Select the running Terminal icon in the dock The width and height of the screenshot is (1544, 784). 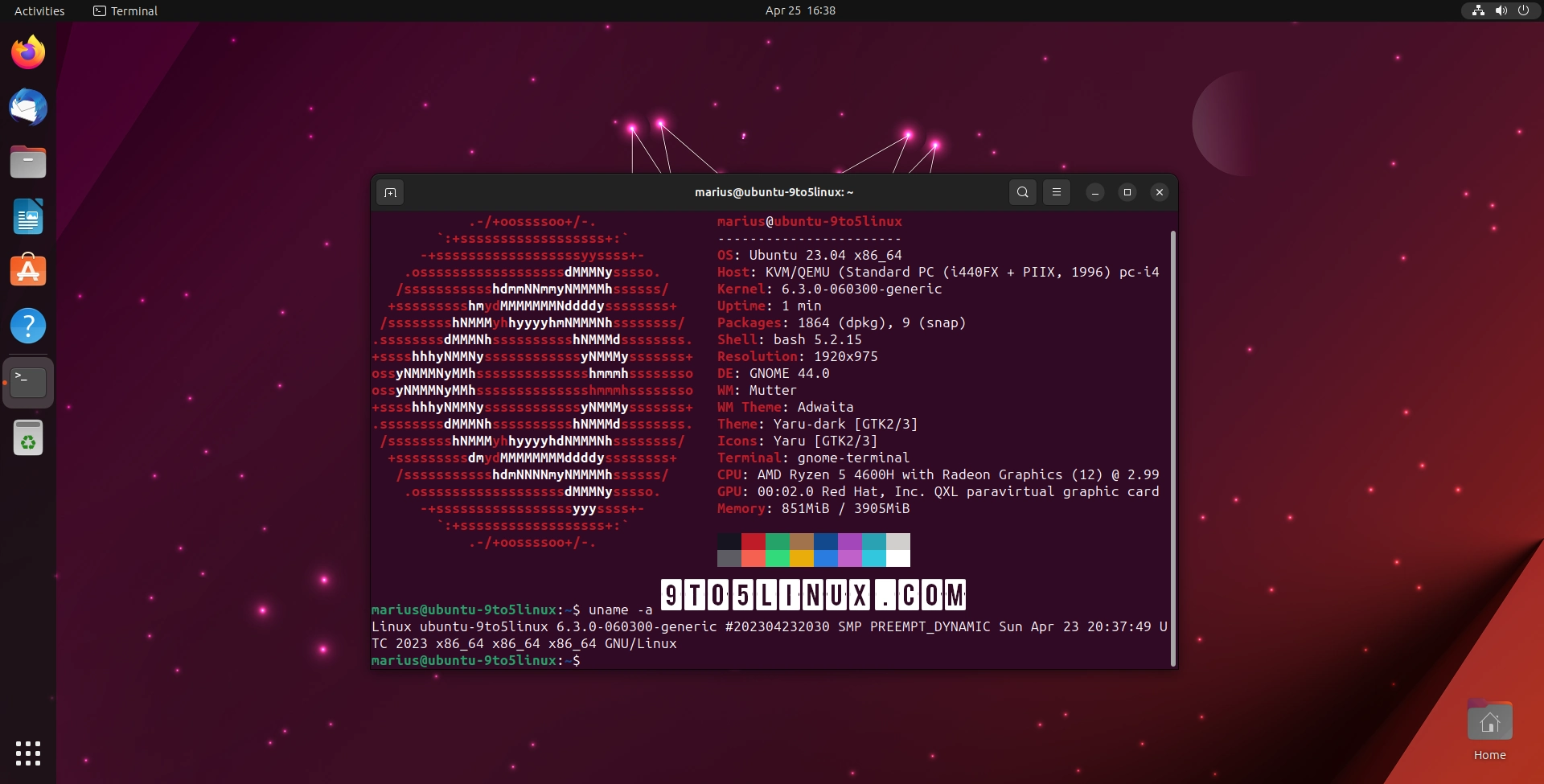click(28, 382)
